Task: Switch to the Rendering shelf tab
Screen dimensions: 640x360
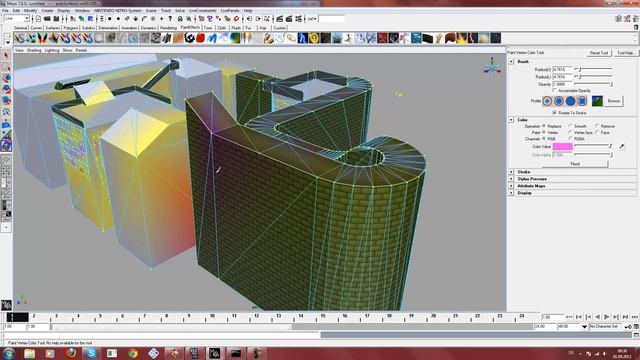Action: pyautogui.click(x=168, y=28)
